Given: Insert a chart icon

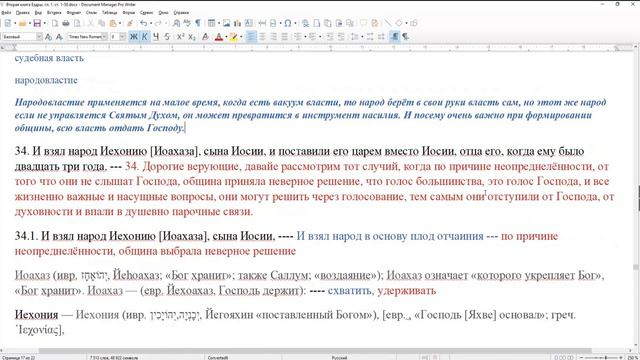Looking at the screenshot, I should [237, 23].
